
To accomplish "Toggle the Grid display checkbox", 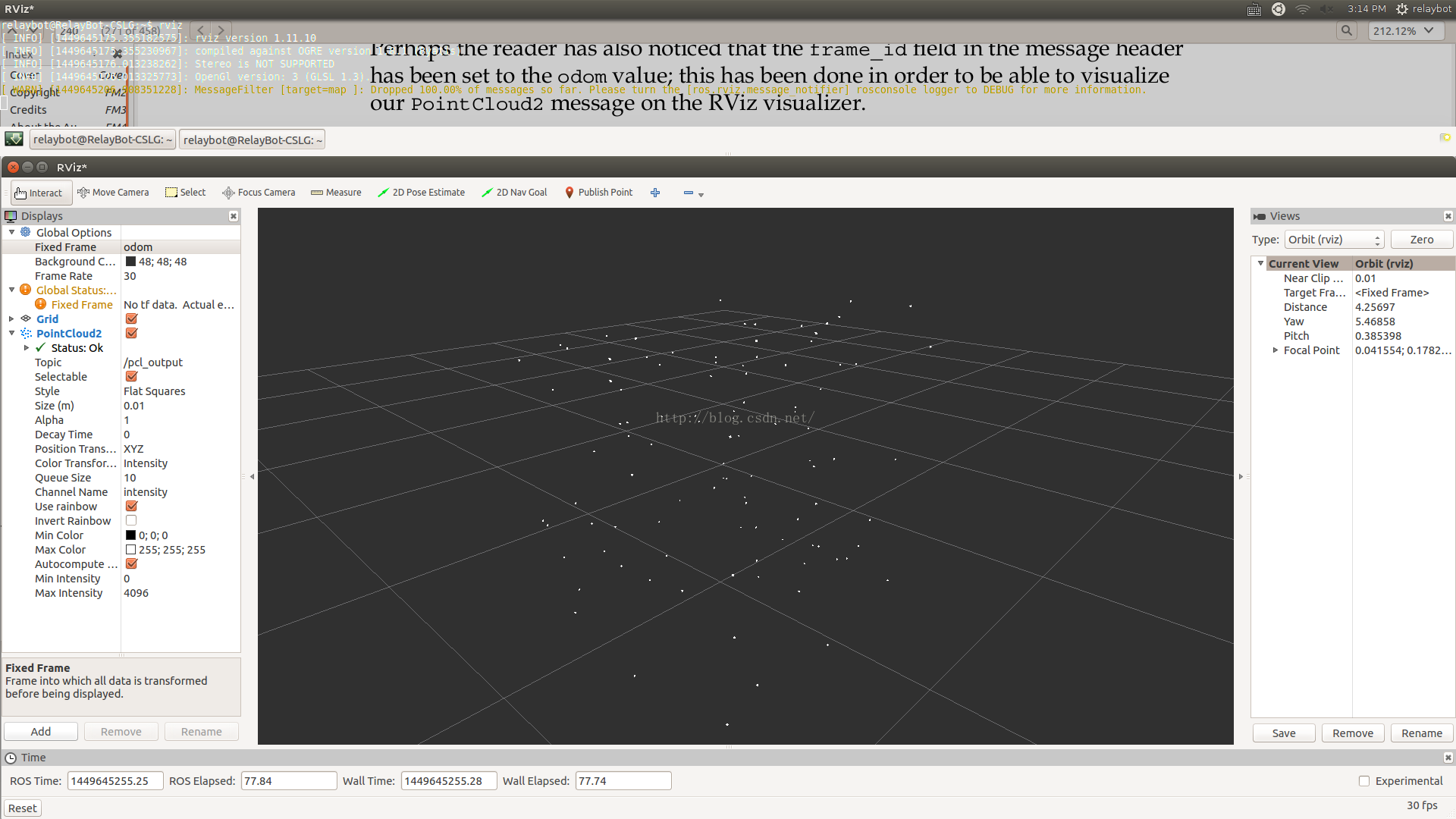I will coord(131,318).
